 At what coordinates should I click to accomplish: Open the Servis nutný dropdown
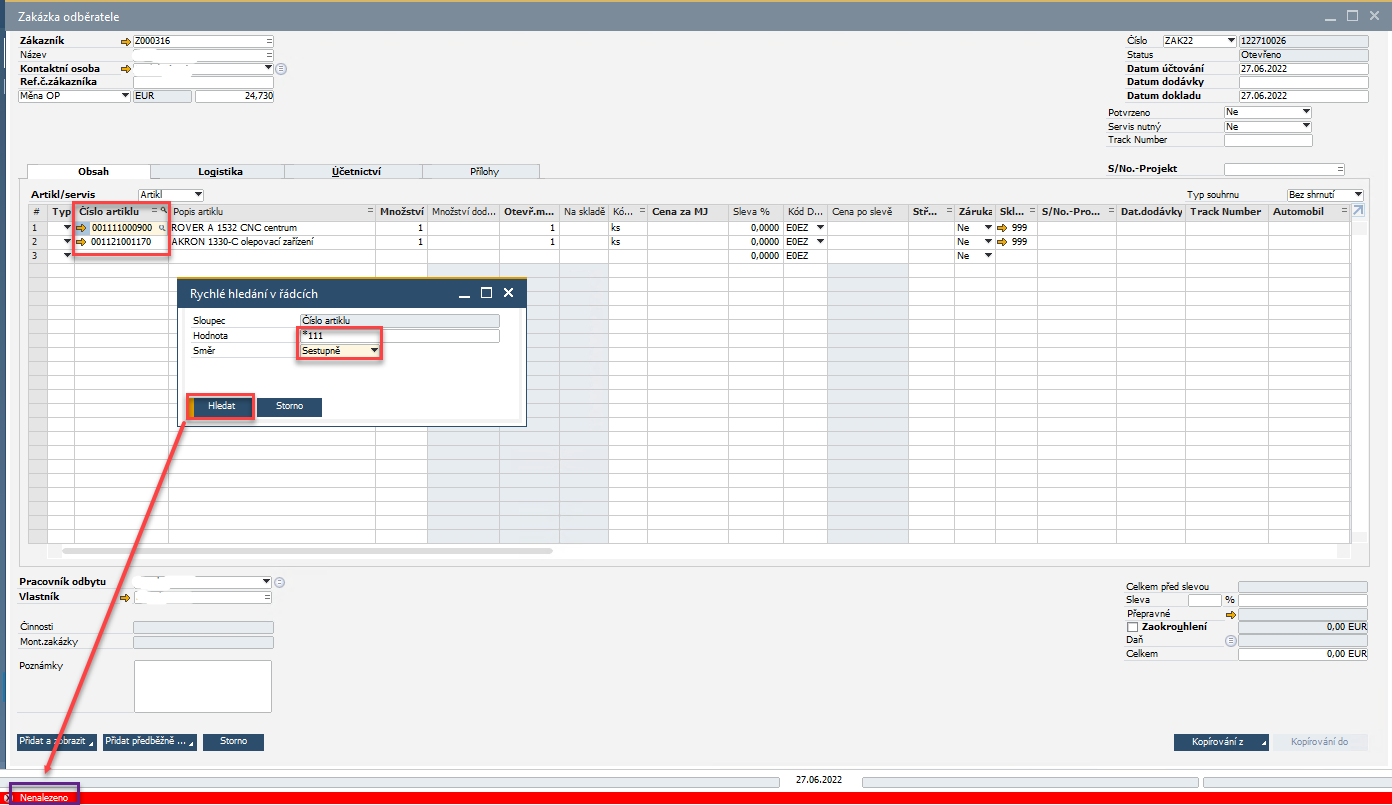1306,127
